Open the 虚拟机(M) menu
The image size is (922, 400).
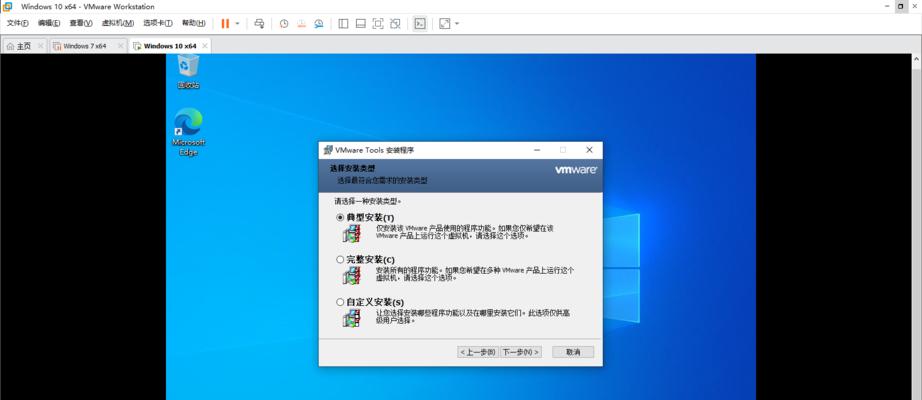tap(118, 24)
